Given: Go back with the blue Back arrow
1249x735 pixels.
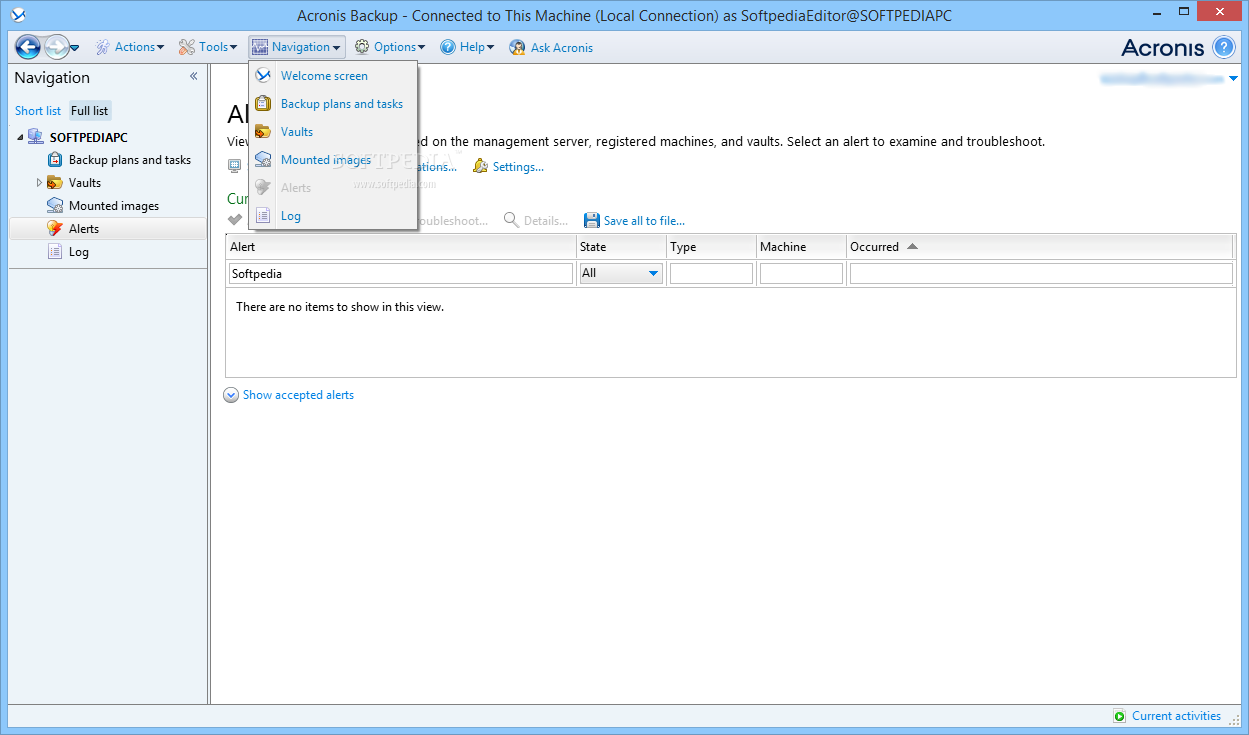Looking at the screenshot, I should click(x=28, y=46).
